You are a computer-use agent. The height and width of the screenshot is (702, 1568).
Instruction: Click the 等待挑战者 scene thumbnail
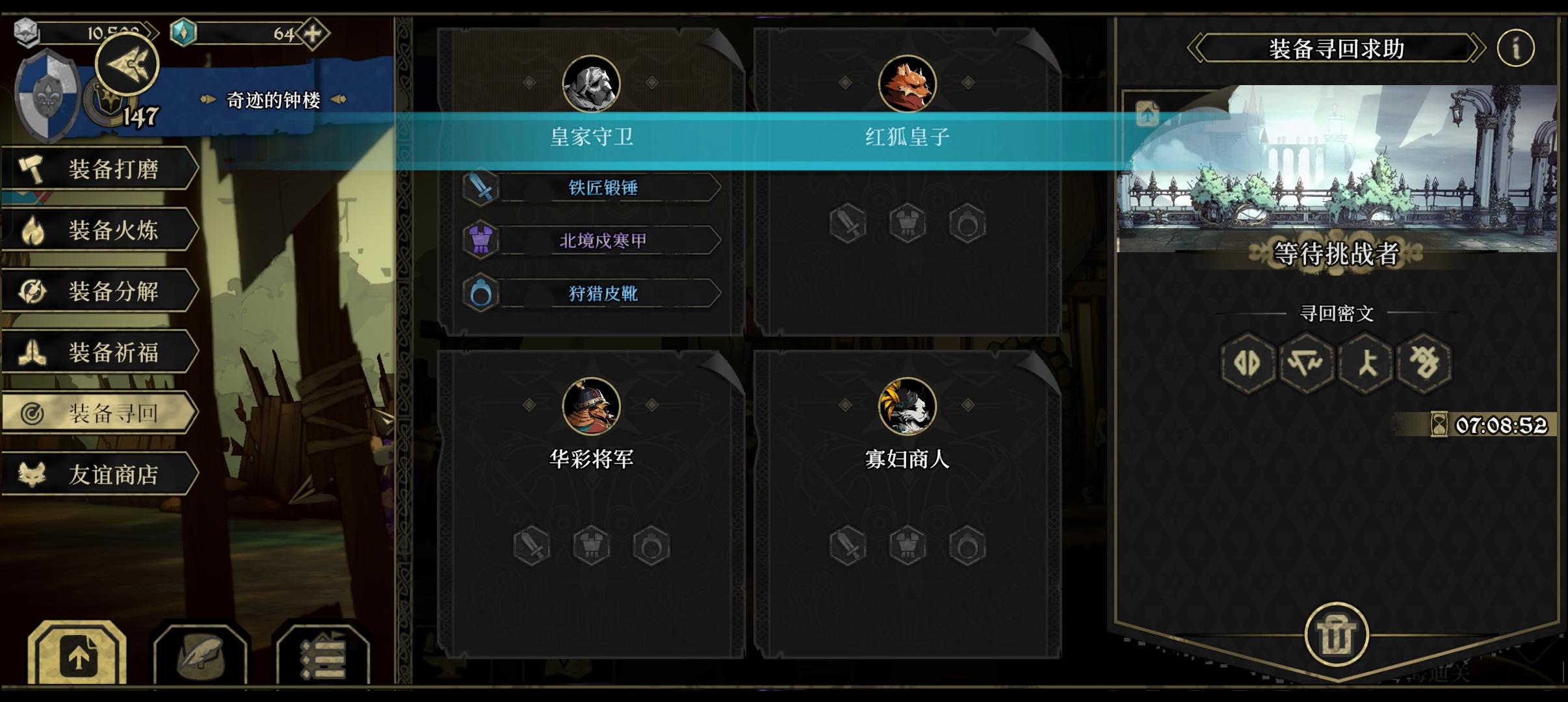[x=1337, y=169]
